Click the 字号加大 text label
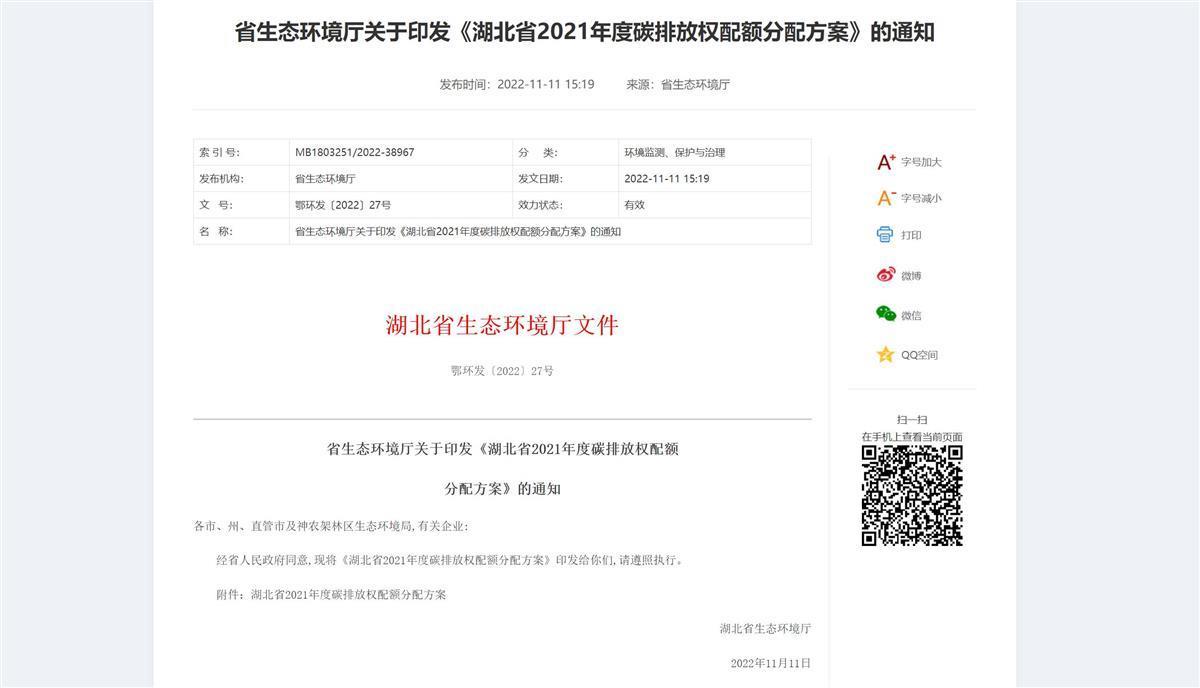This screenshot has width=1200, height=688. (921, 162)
